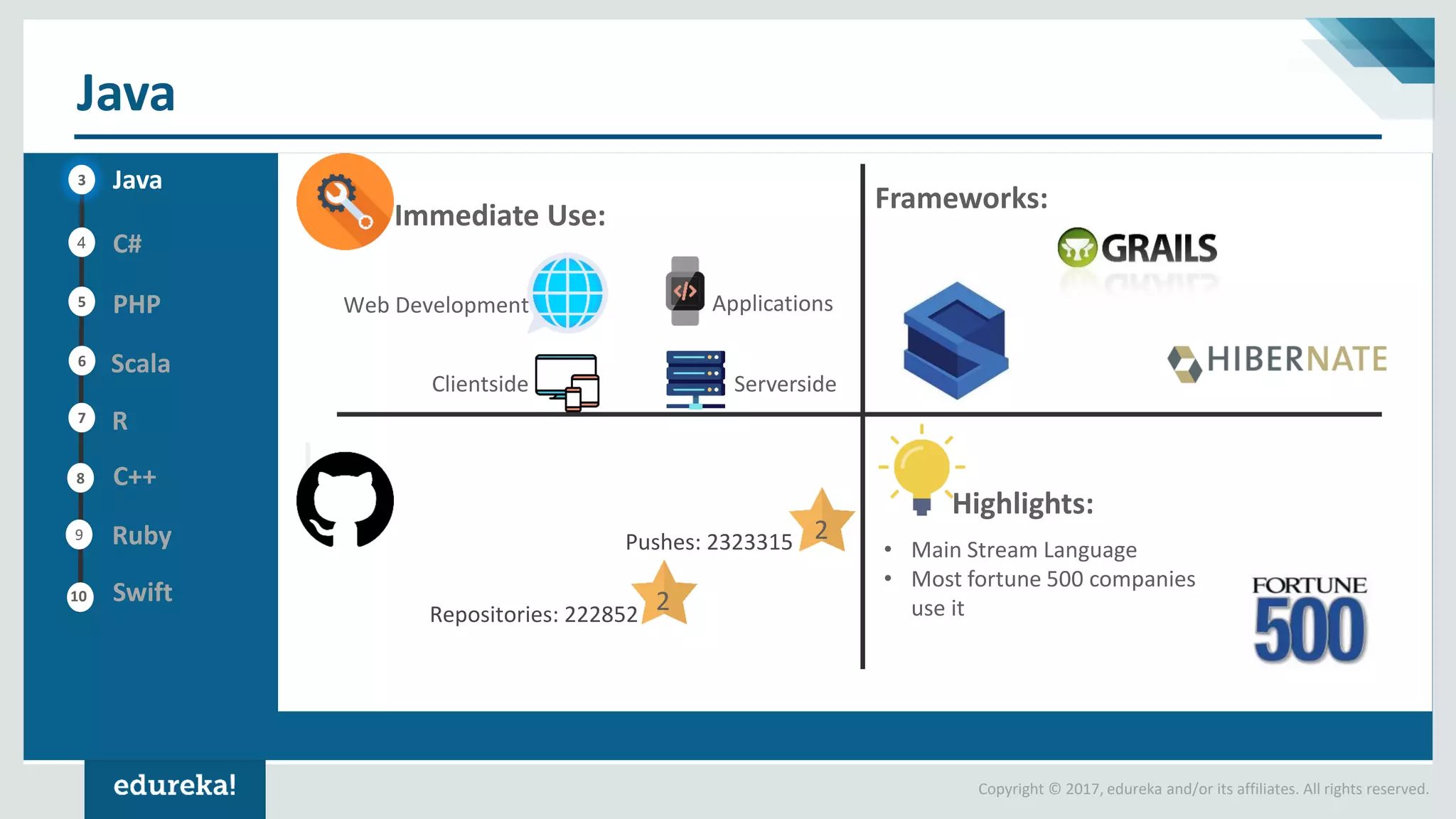Click the Serverside label

pyautogui.click(x=785, y=384)
